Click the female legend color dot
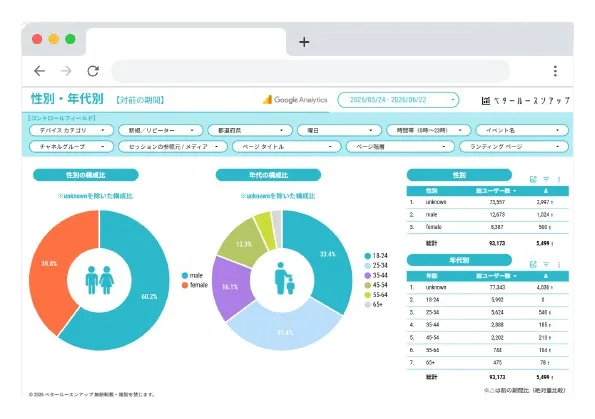The height and width of the screenshot is (419, 595). [185, 285]
